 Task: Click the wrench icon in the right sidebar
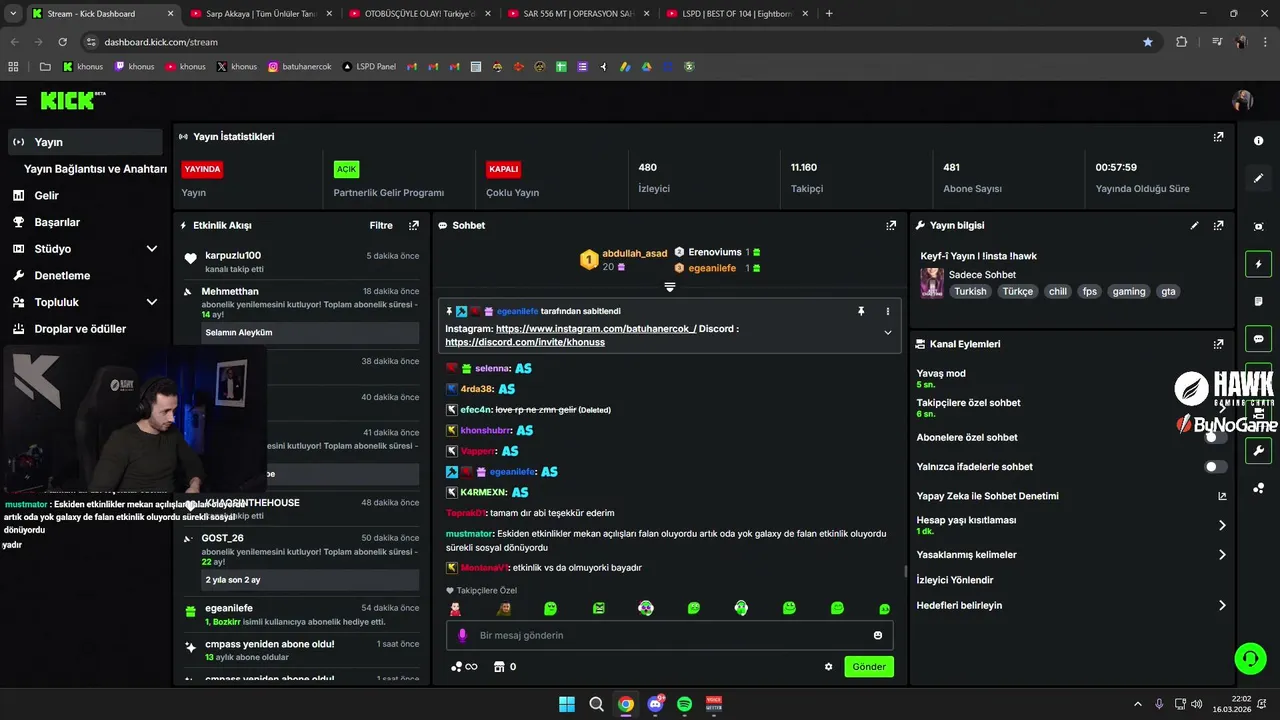click(x=1258, y=451)
